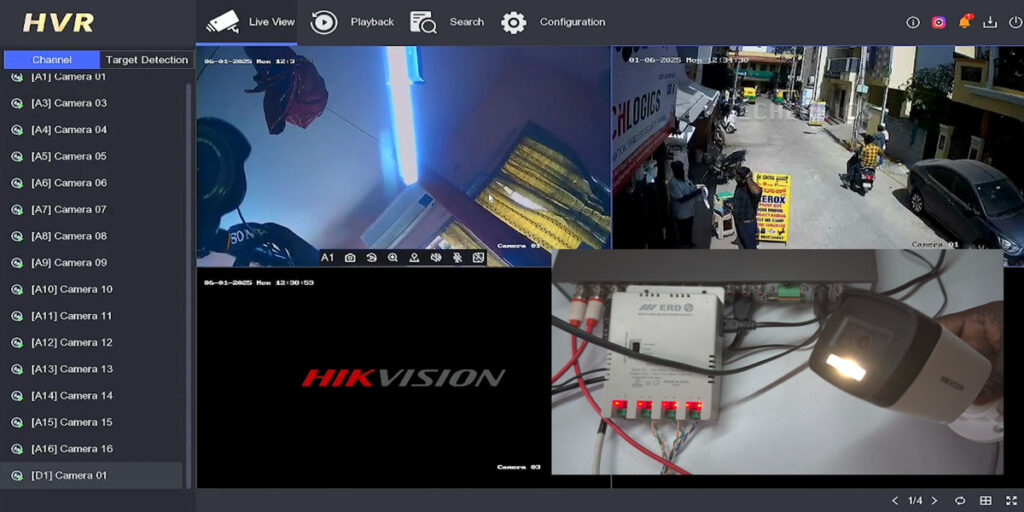Select [D1] Camera 01 channel
1024x512 pixels.
pyautogui.click(x=69, y=475)
